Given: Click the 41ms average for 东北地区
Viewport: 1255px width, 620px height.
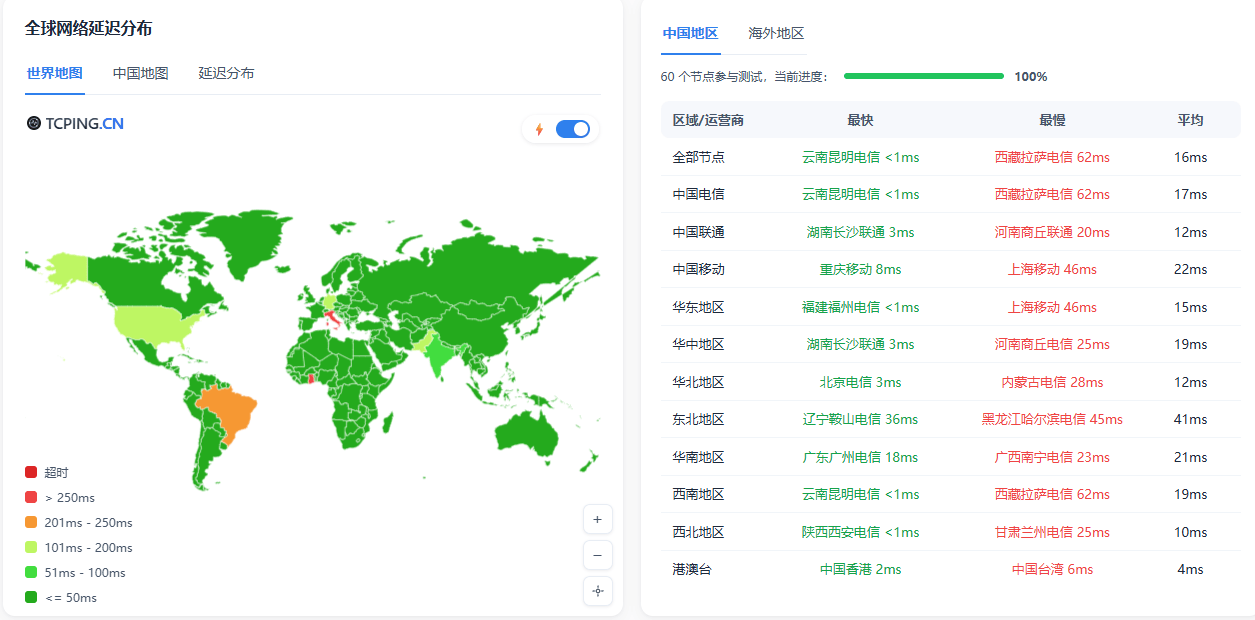Looking at the screenshot, I should (x=1190, y=419).
